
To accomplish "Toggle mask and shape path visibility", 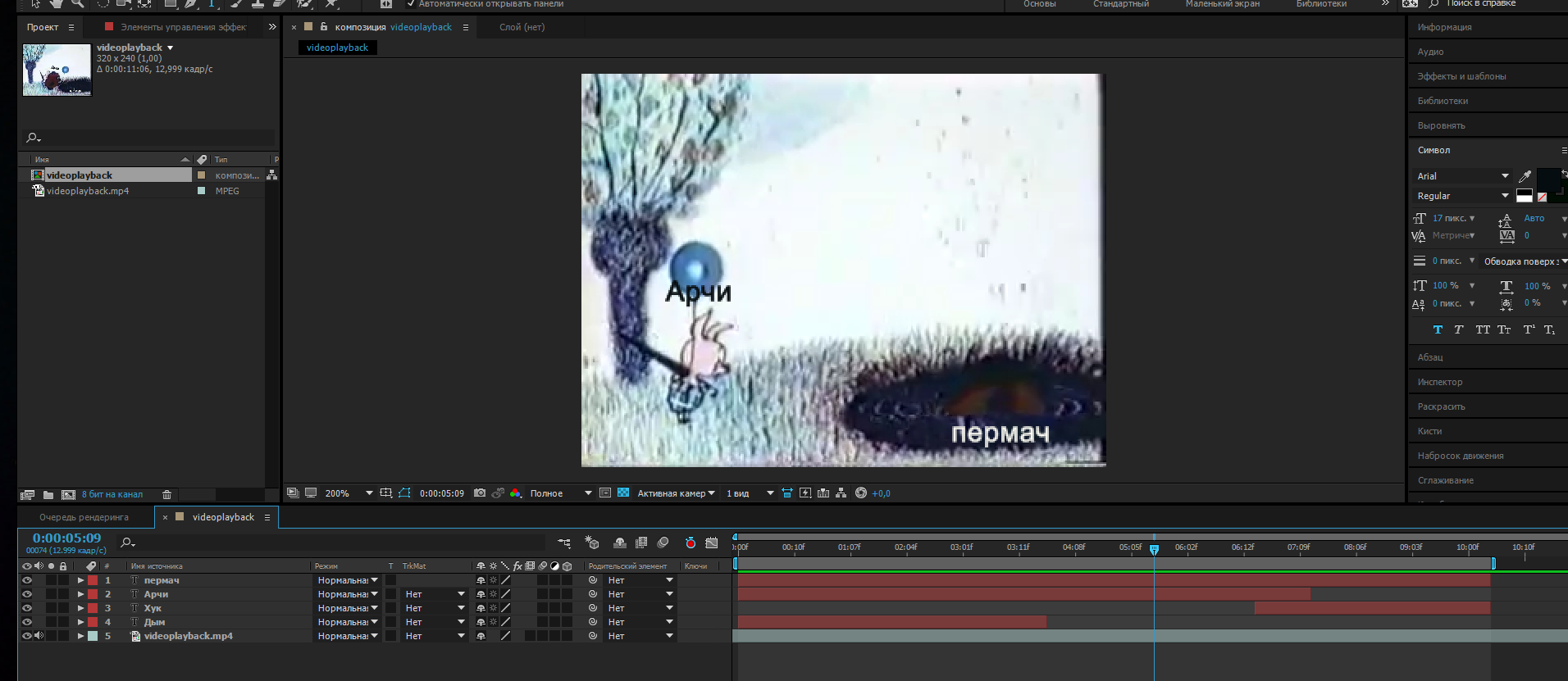I will click(404, 493).
